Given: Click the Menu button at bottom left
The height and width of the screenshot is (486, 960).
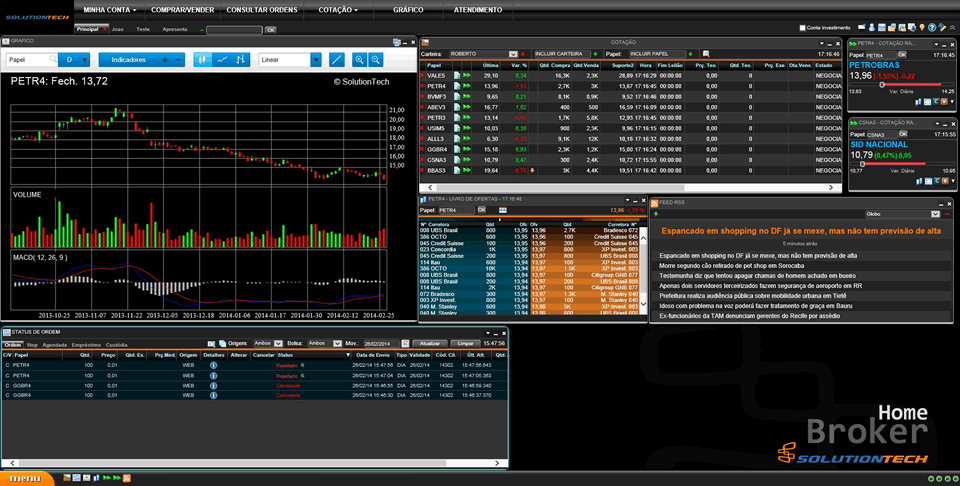Looking at the screenshot, I should point(27,478).
